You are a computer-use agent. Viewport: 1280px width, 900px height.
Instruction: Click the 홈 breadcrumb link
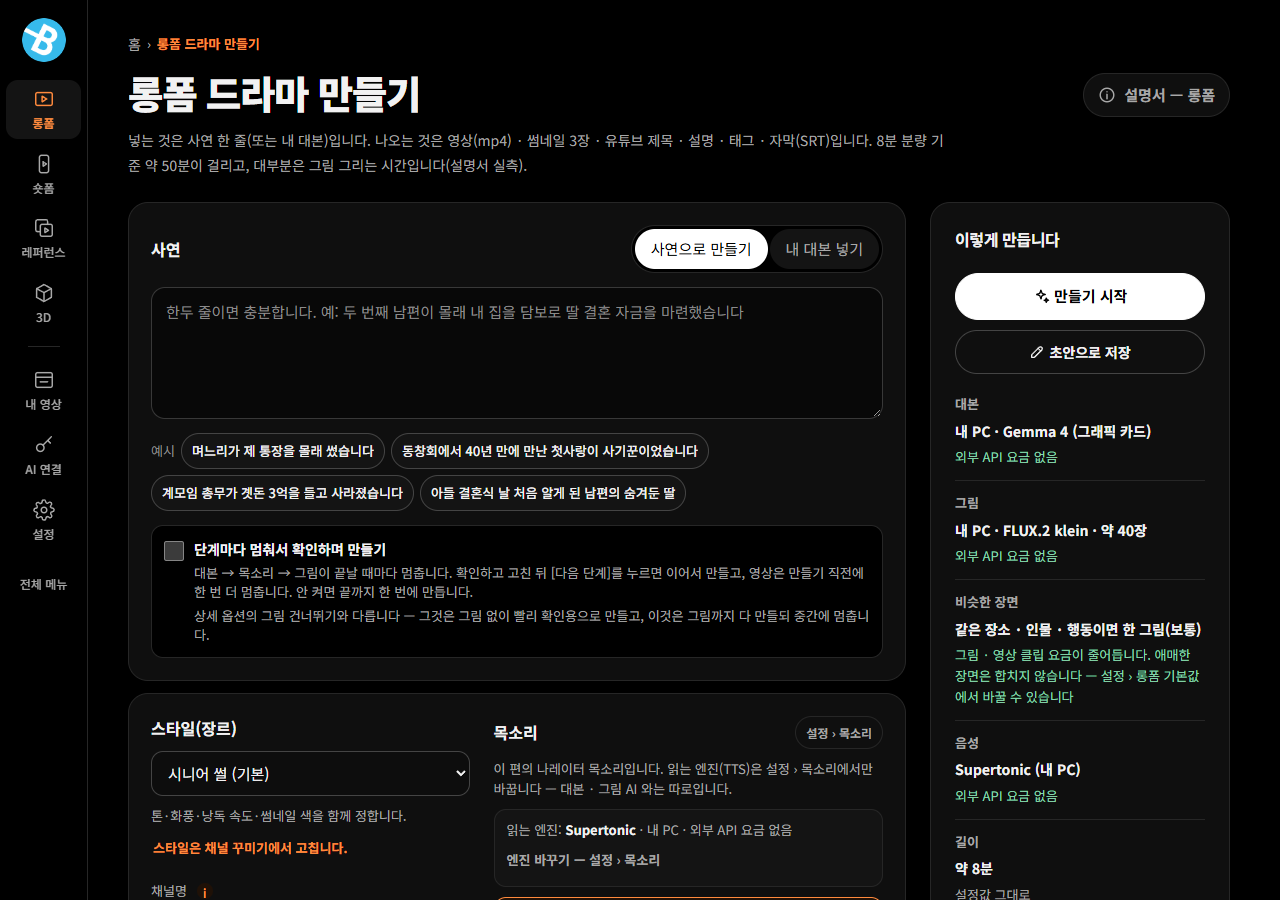[x=134, y=44]
